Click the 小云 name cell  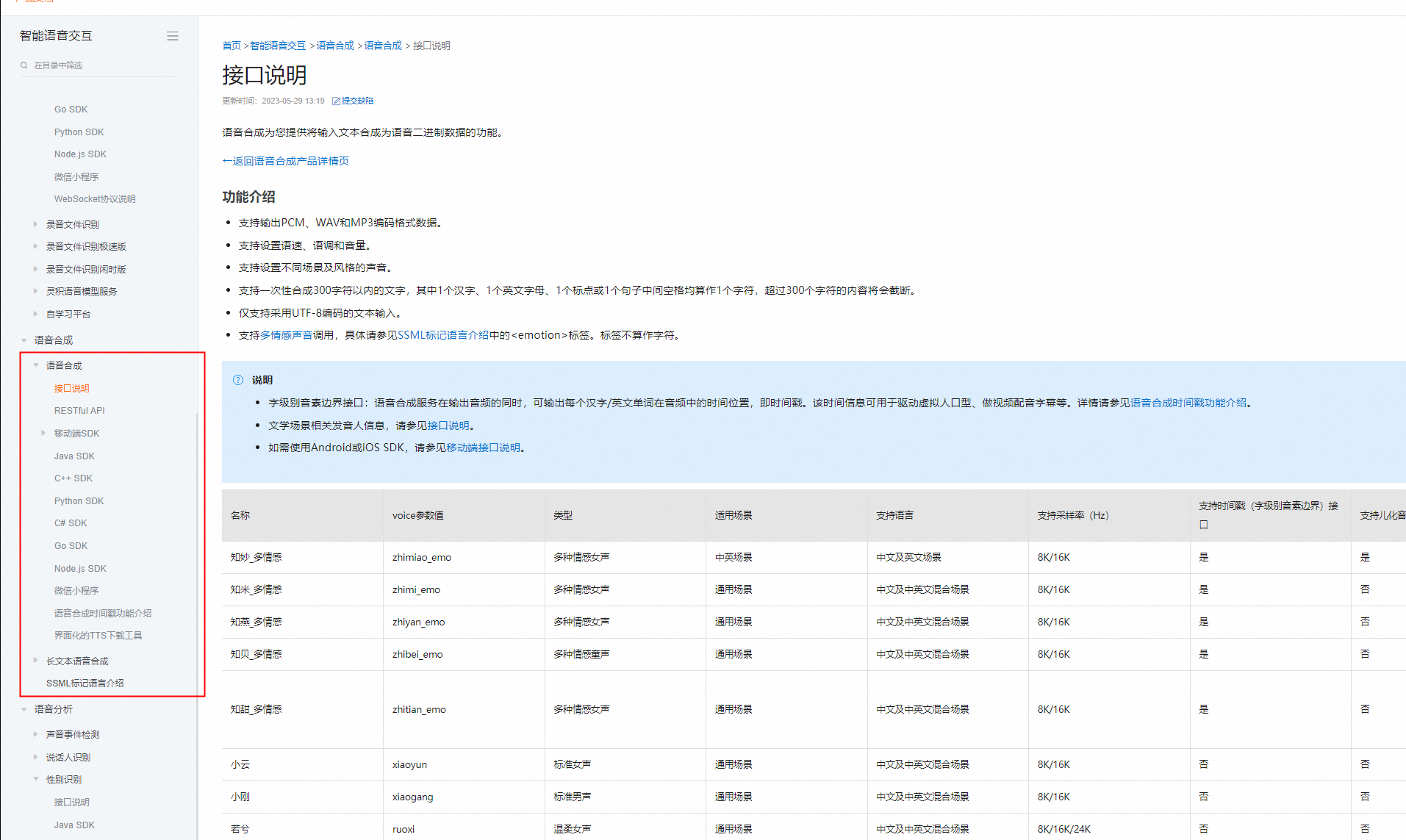302,764
